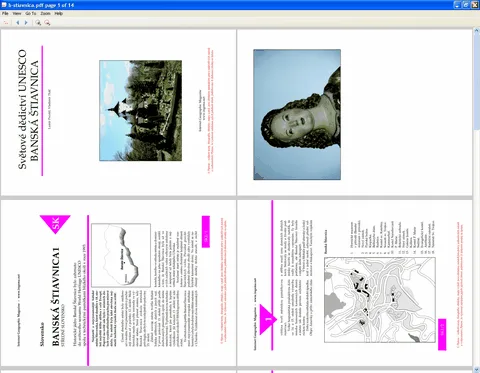Click the PDF document icon in title bar
Screen dimensions: 480x373
coord(4,5)
